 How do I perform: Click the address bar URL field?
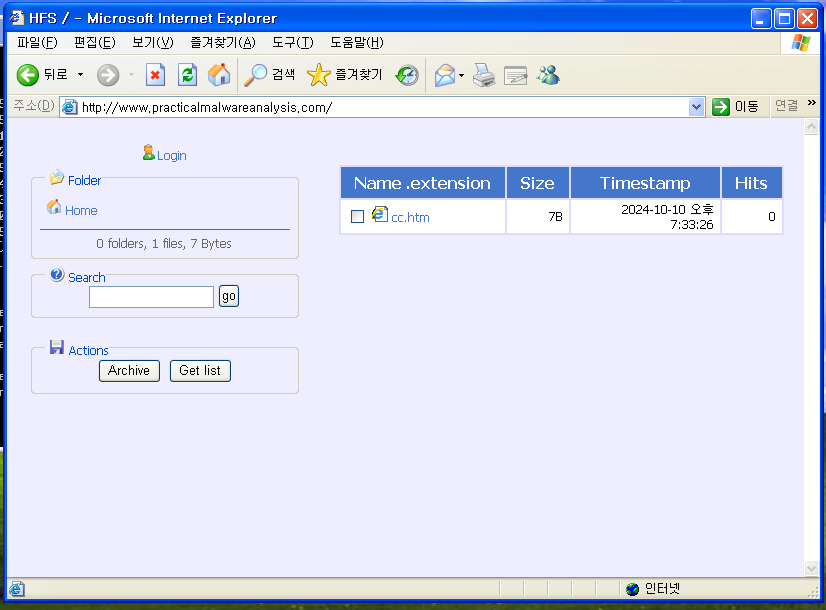384,107
